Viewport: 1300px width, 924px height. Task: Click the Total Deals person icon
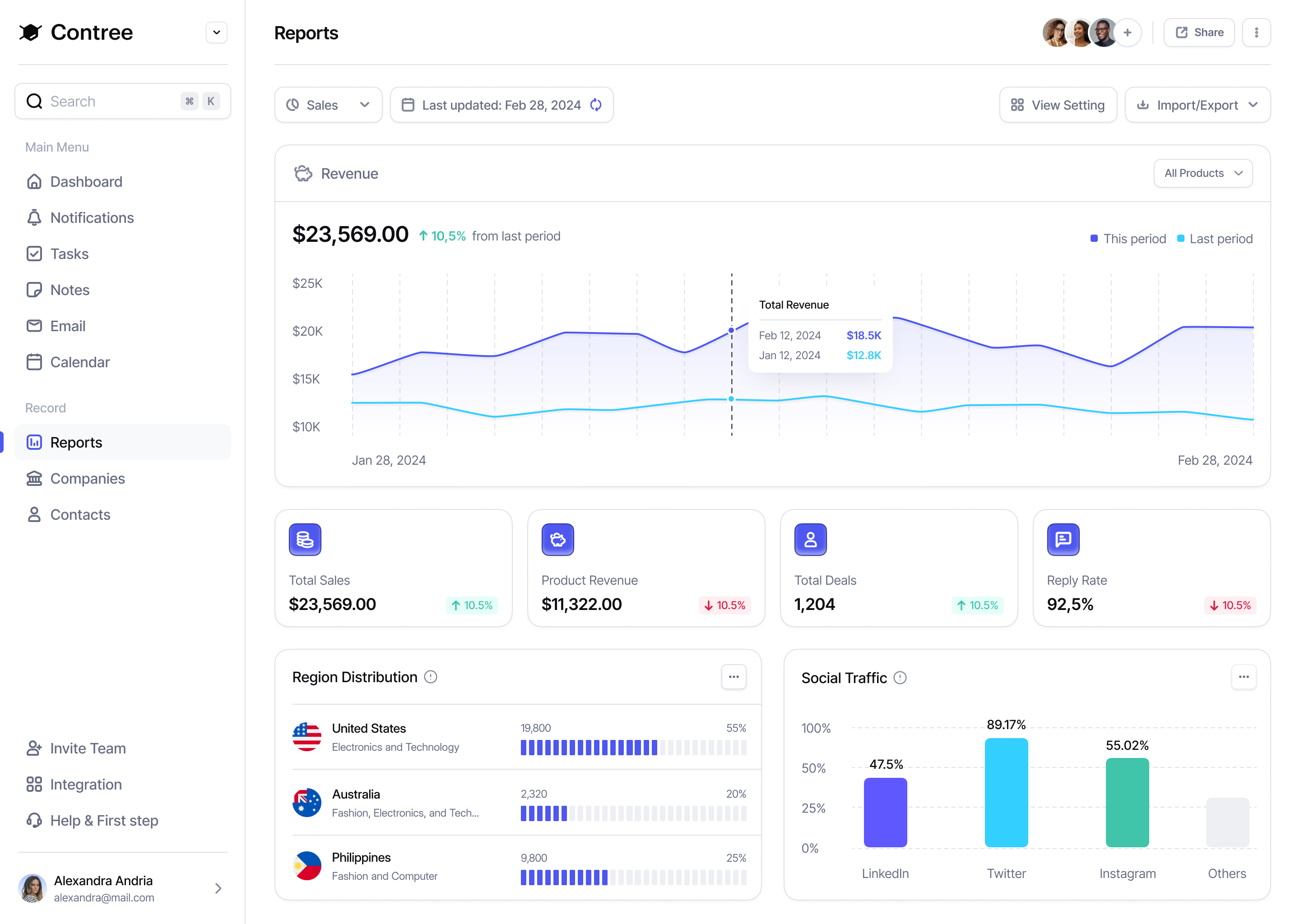click(811, 540)
